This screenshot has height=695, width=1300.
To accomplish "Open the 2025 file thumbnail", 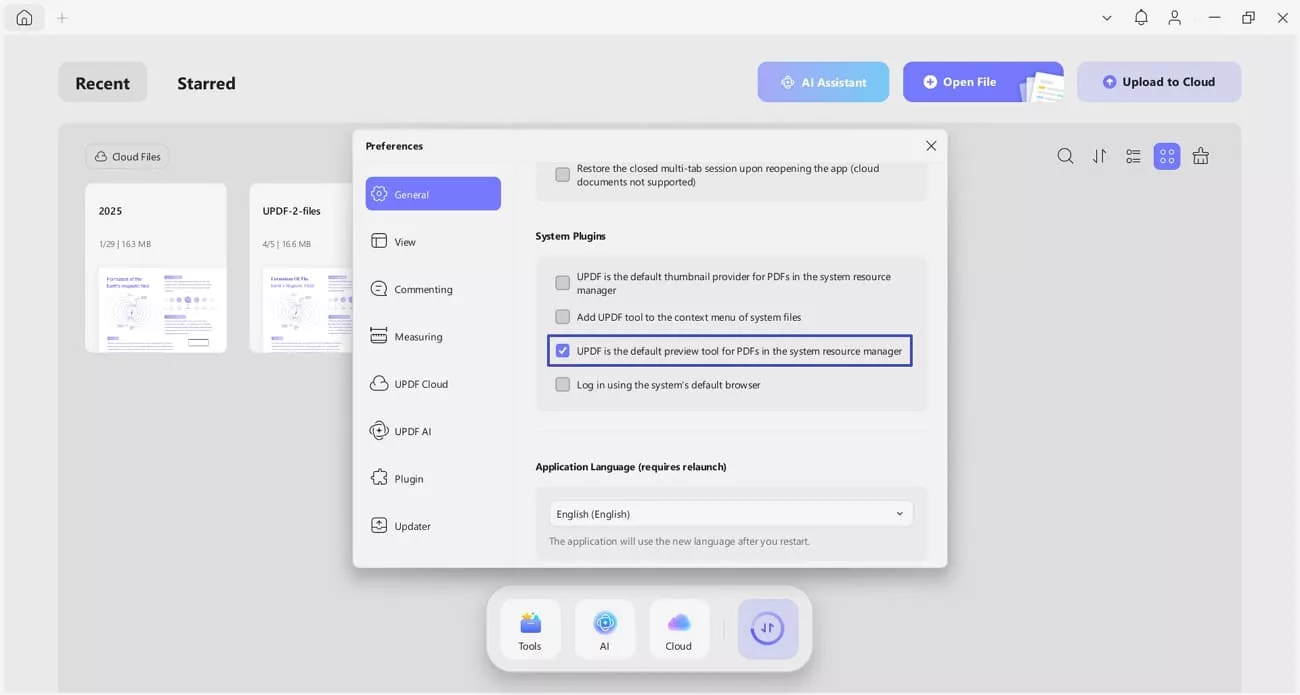I will 156,268.
